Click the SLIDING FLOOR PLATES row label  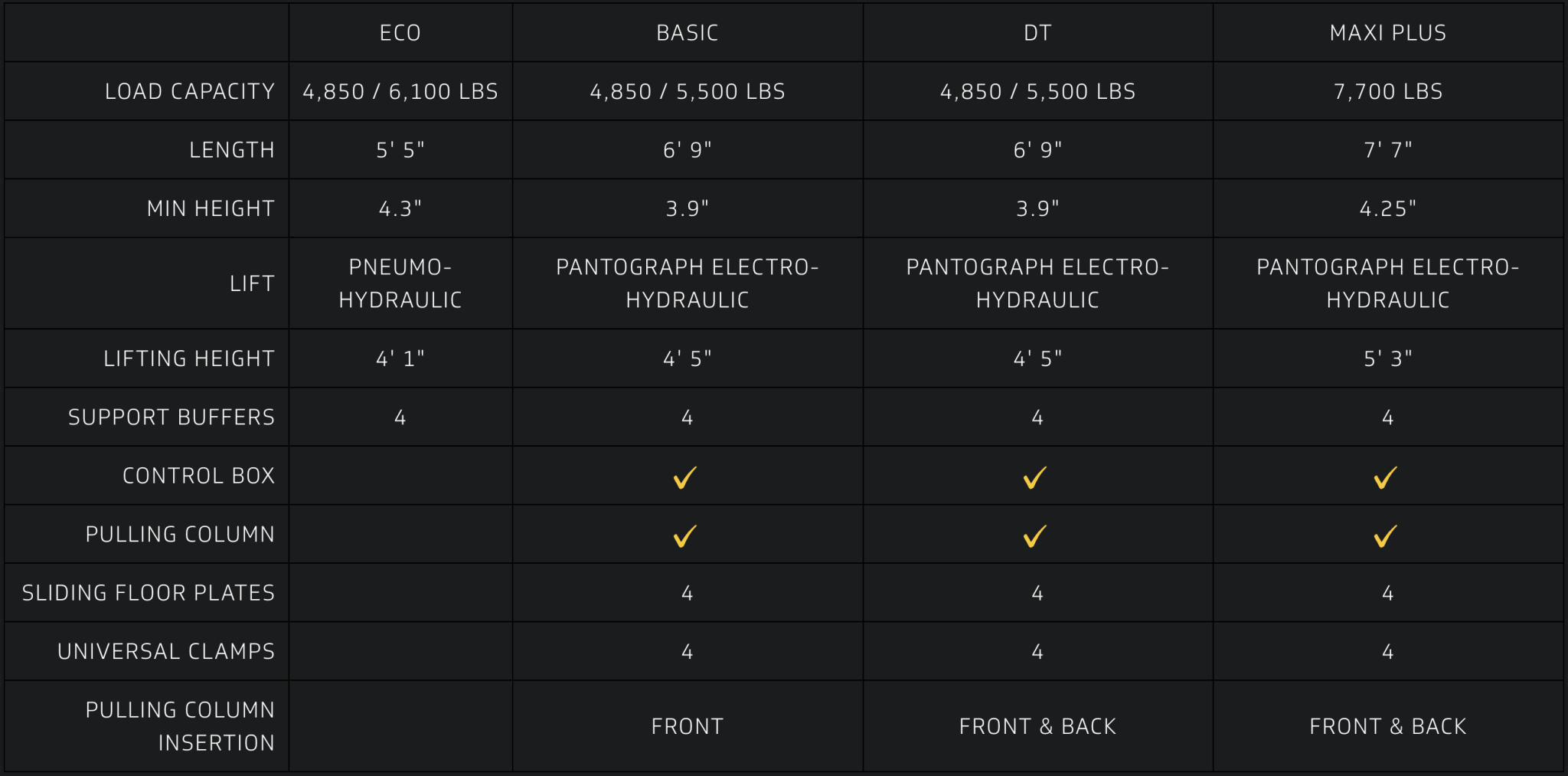(x=149, y=593)
